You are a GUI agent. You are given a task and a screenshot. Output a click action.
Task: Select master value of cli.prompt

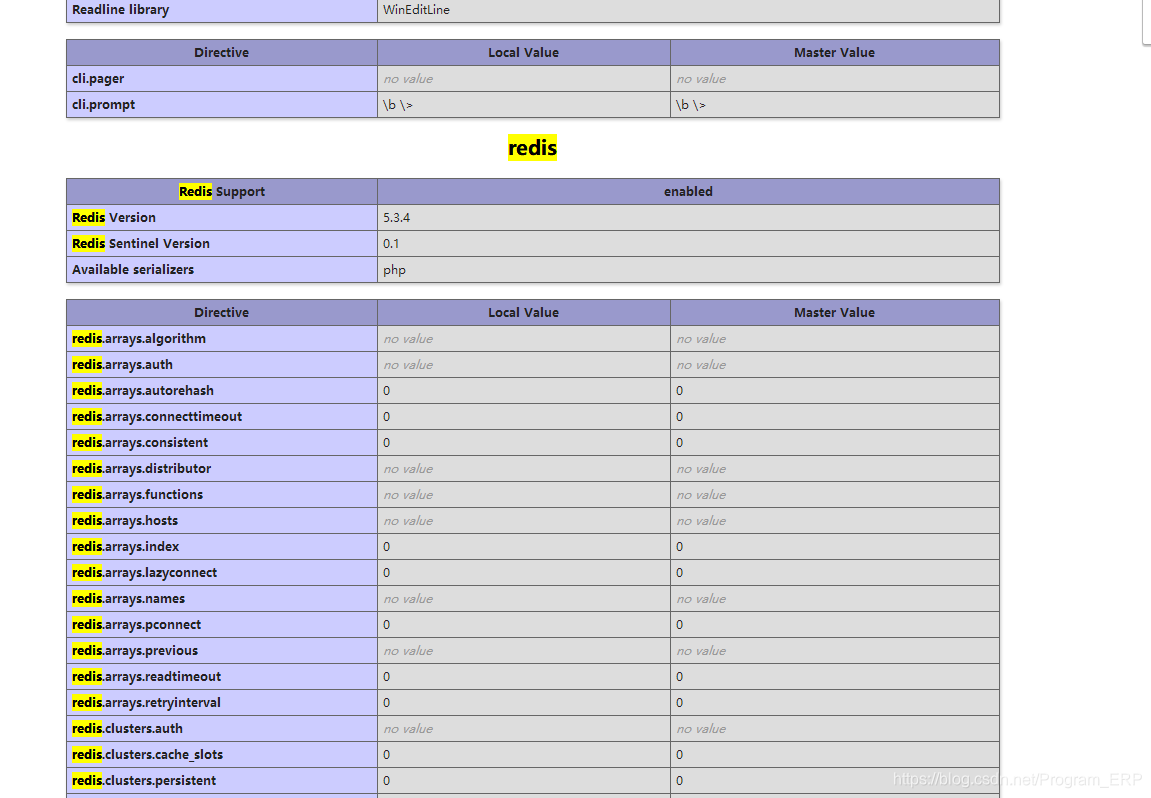(691, 105)
